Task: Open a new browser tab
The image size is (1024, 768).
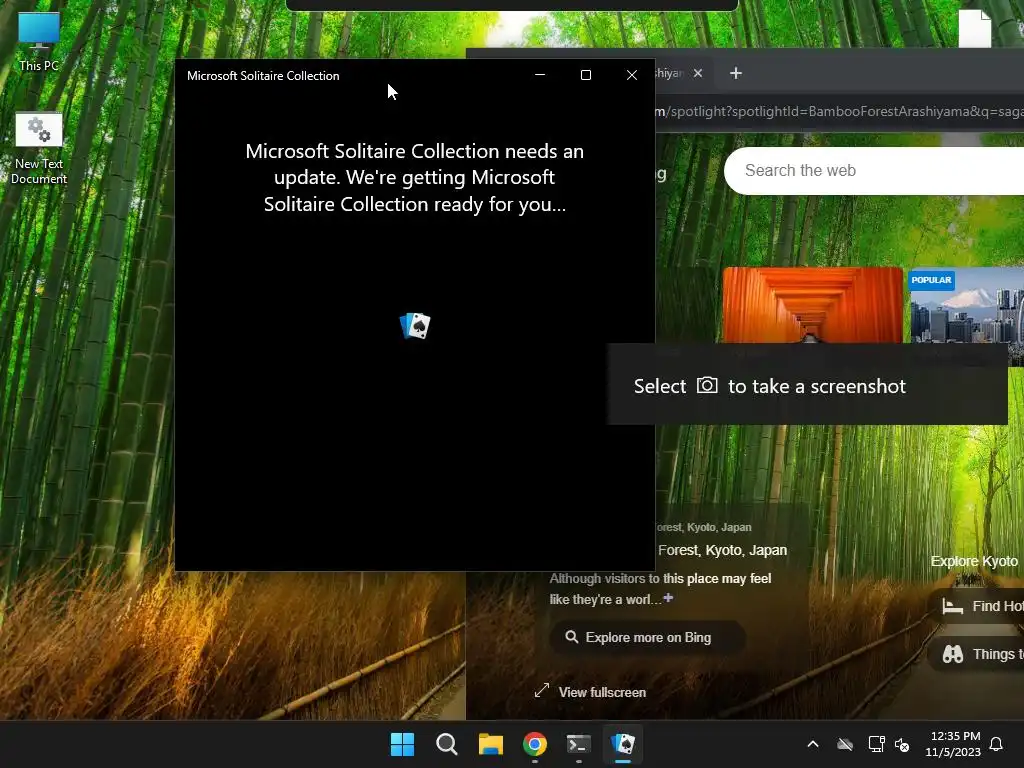Action: 736,73
